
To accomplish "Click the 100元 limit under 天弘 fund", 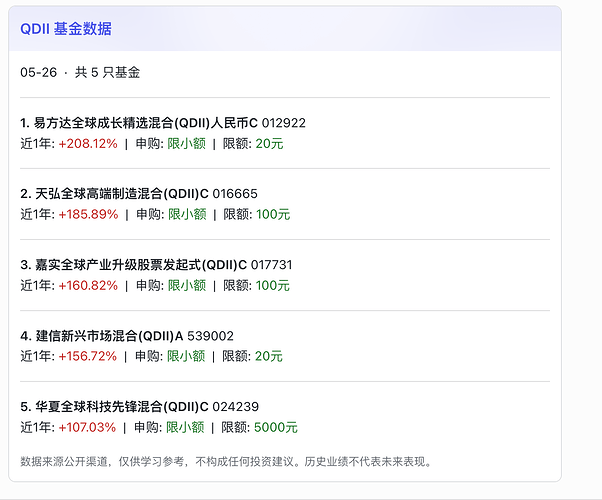I will point(273,214).
